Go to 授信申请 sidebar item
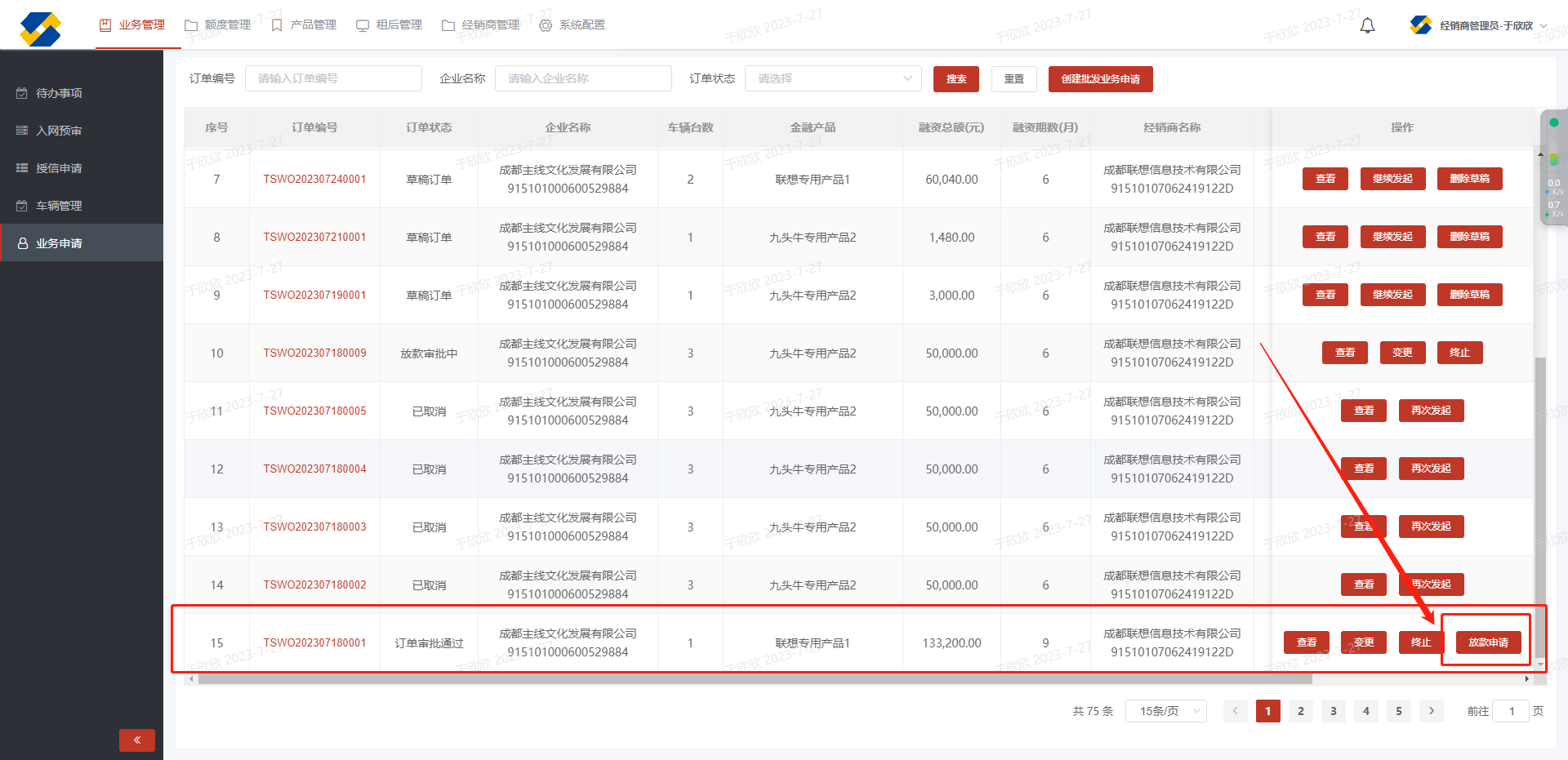The width and height of the screenshot is (1568, 760). 59,168
